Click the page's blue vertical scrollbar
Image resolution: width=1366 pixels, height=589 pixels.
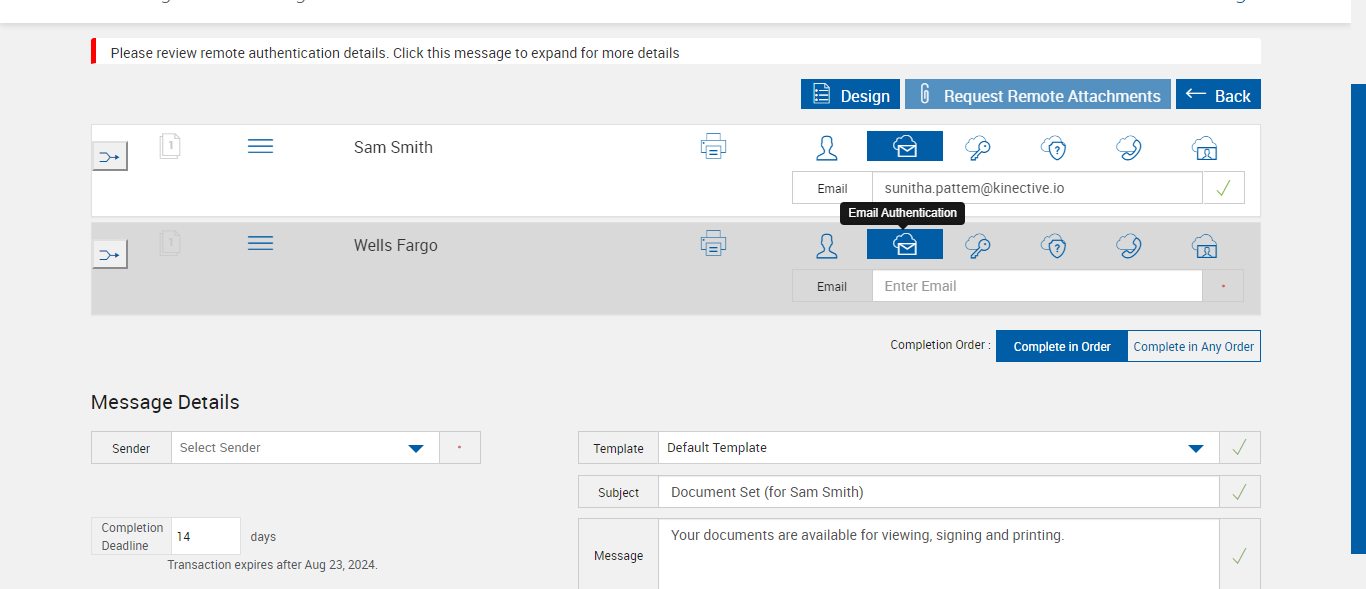pyautogui.click(x=1358, y=318)
